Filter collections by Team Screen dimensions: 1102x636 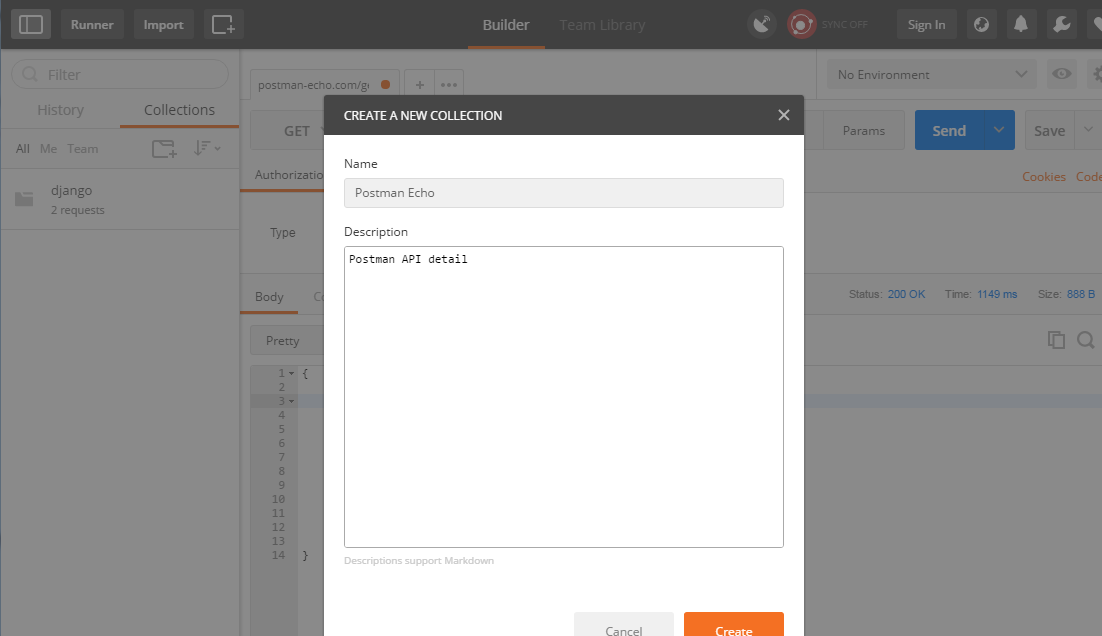[x=83, y=148]
